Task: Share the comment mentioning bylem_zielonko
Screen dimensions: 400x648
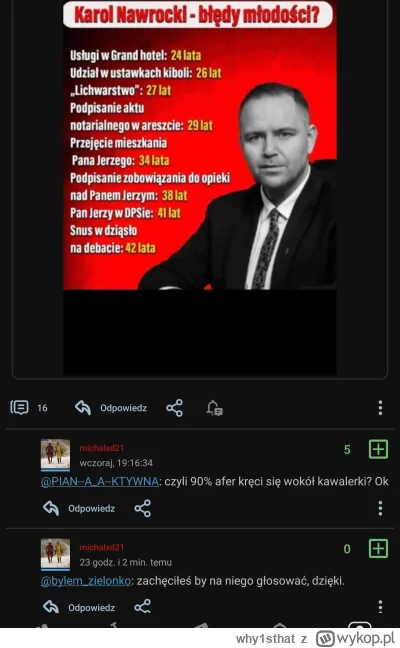Action: point(143,607)
